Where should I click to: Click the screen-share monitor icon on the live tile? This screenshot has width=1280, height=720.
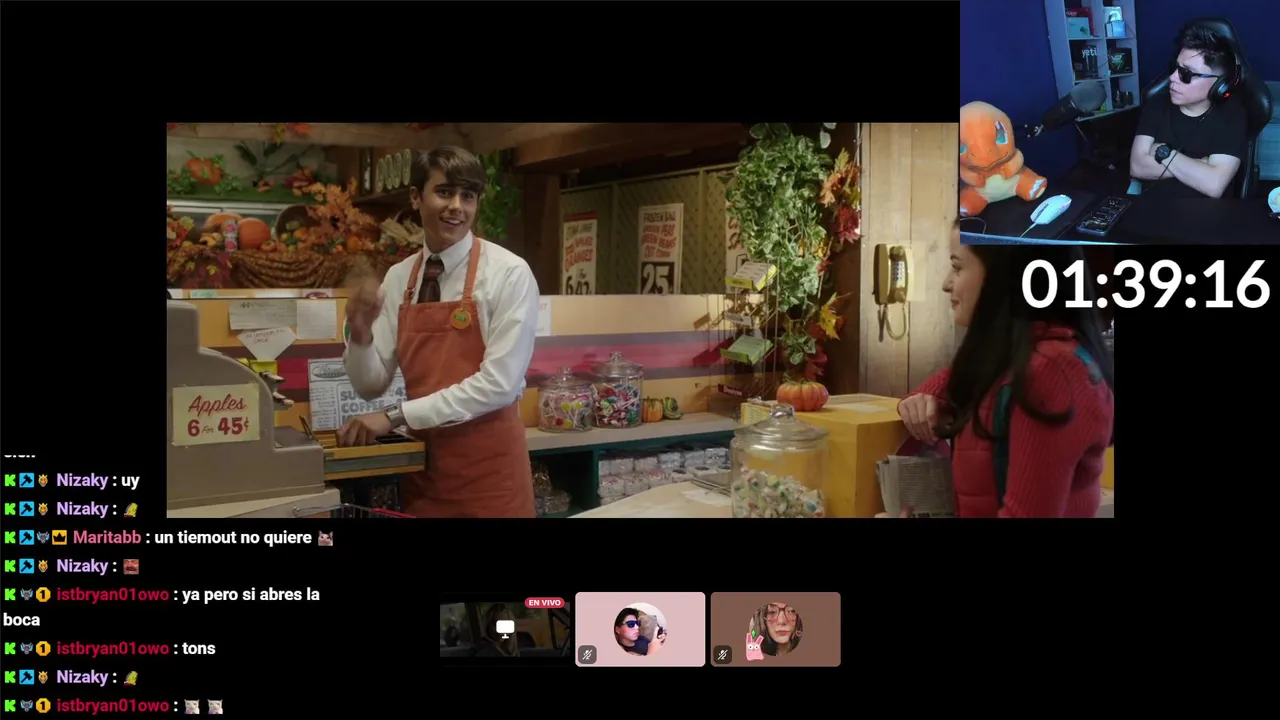pyautogui.click(x=505, y=629)
